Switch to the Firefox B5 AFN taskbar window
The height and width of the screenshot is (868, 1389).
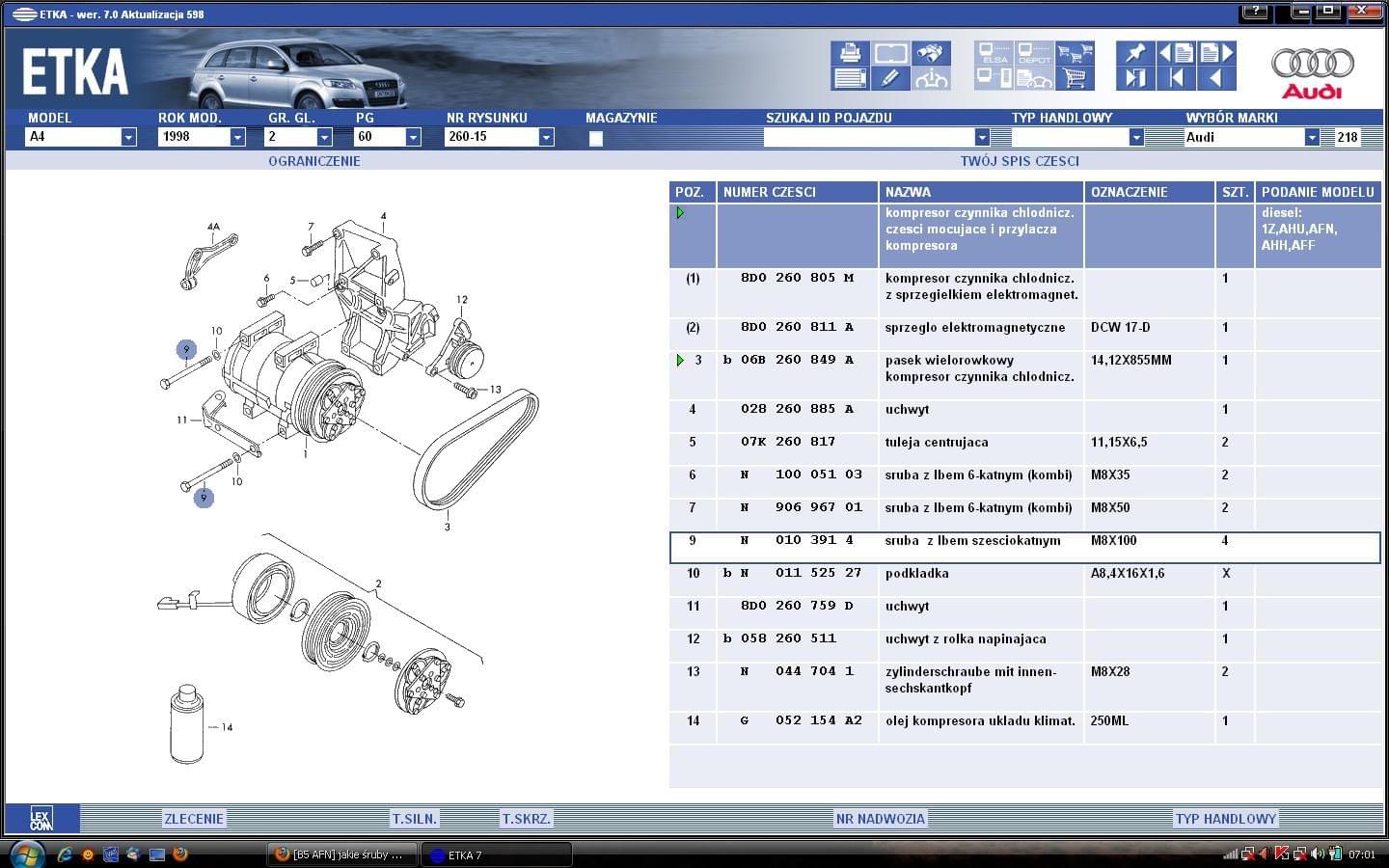click(342, 854)
